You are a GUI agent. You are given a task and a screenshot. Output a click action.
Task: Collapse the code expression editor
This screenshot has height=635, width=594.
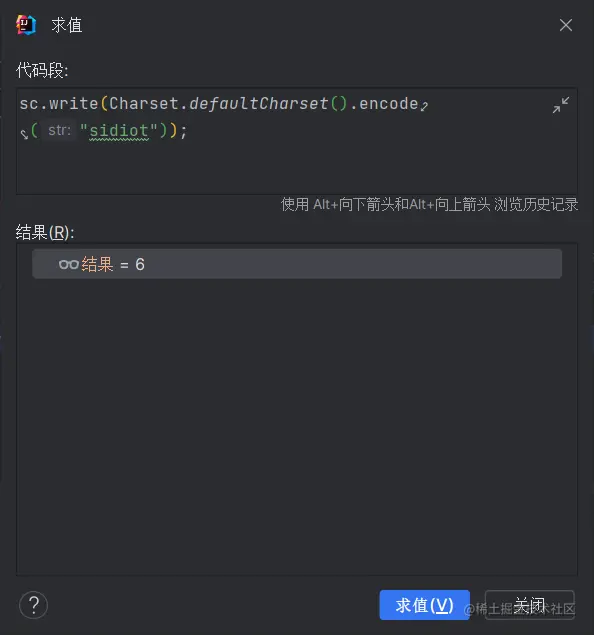point(561,105)
